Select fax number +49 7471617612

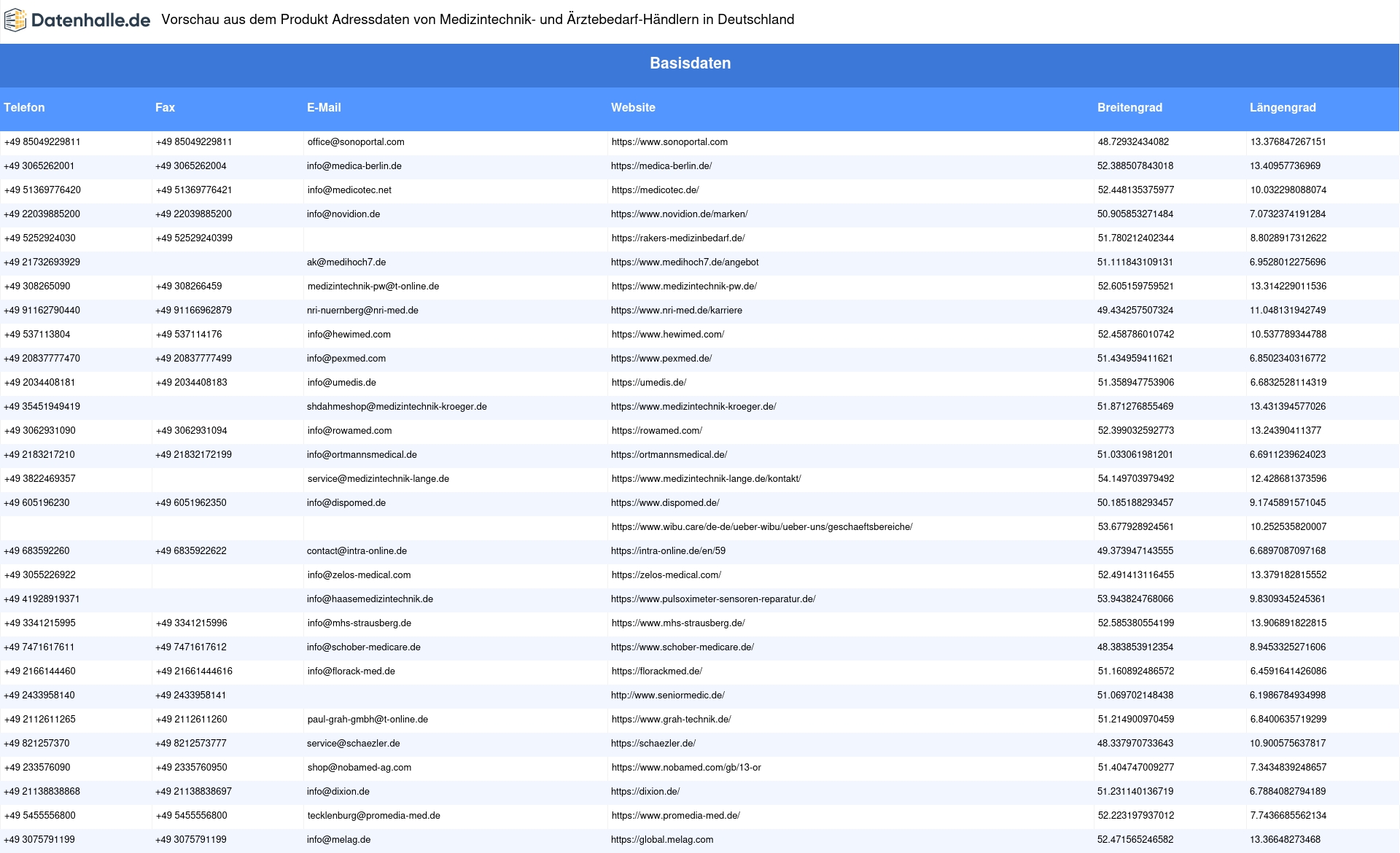[191, 647]
